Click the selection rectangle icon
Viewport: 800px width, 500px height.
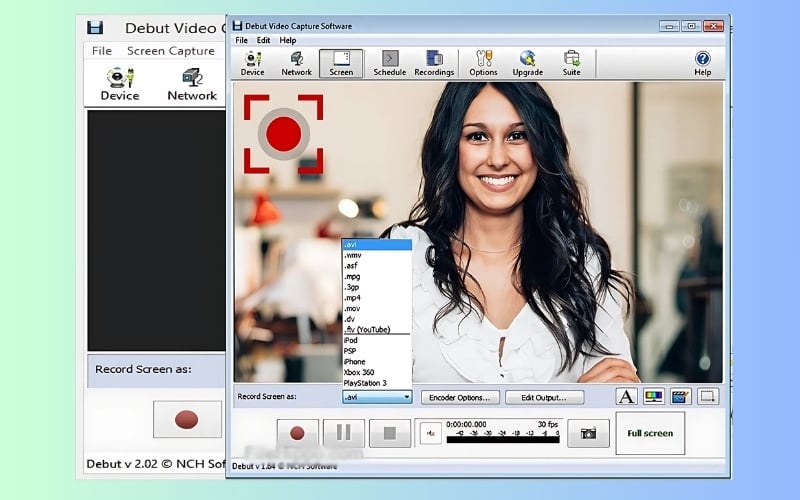[x=707, y=396]
